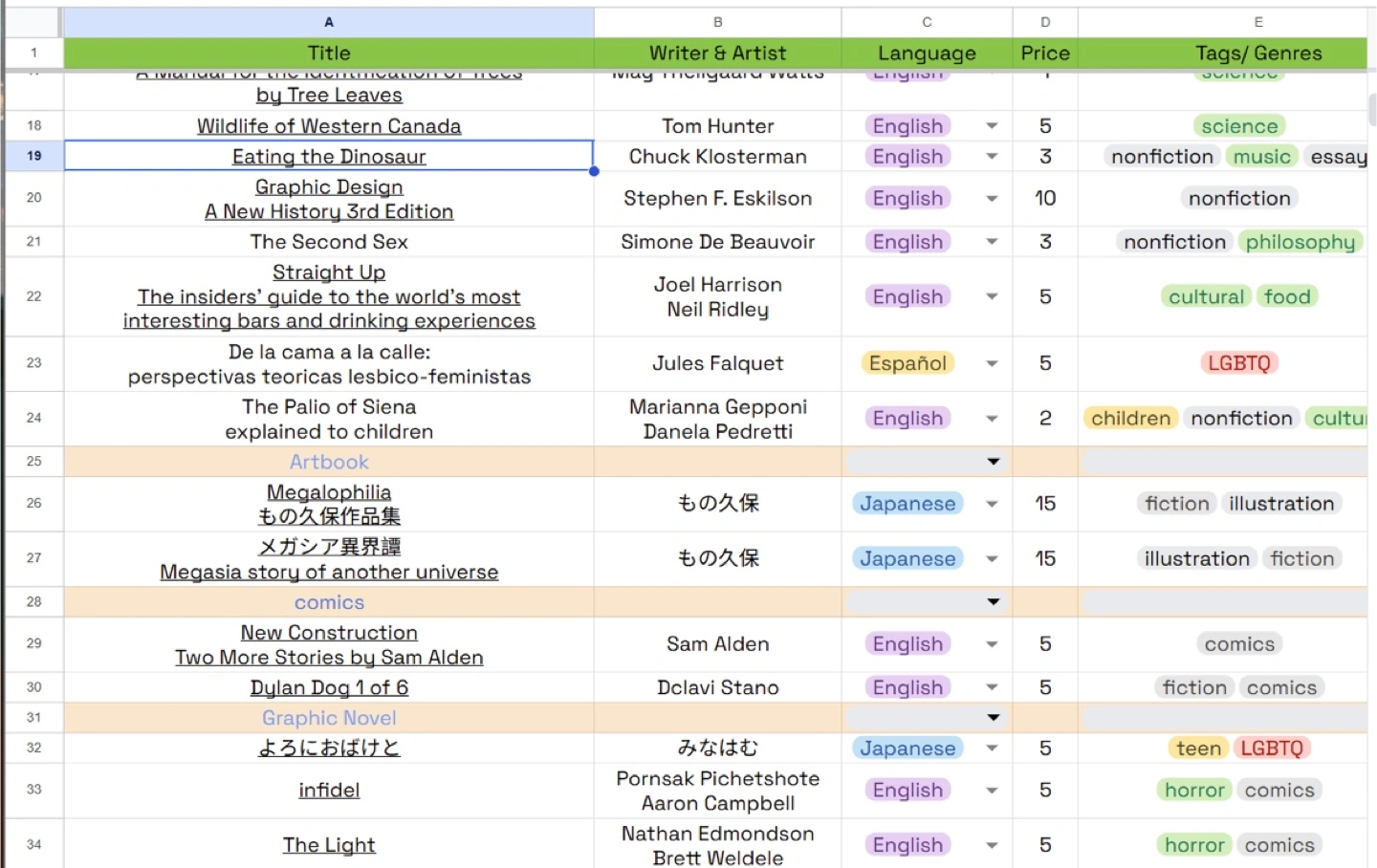
Task: Select the comics section title cell
Action: tap(329, 602)
